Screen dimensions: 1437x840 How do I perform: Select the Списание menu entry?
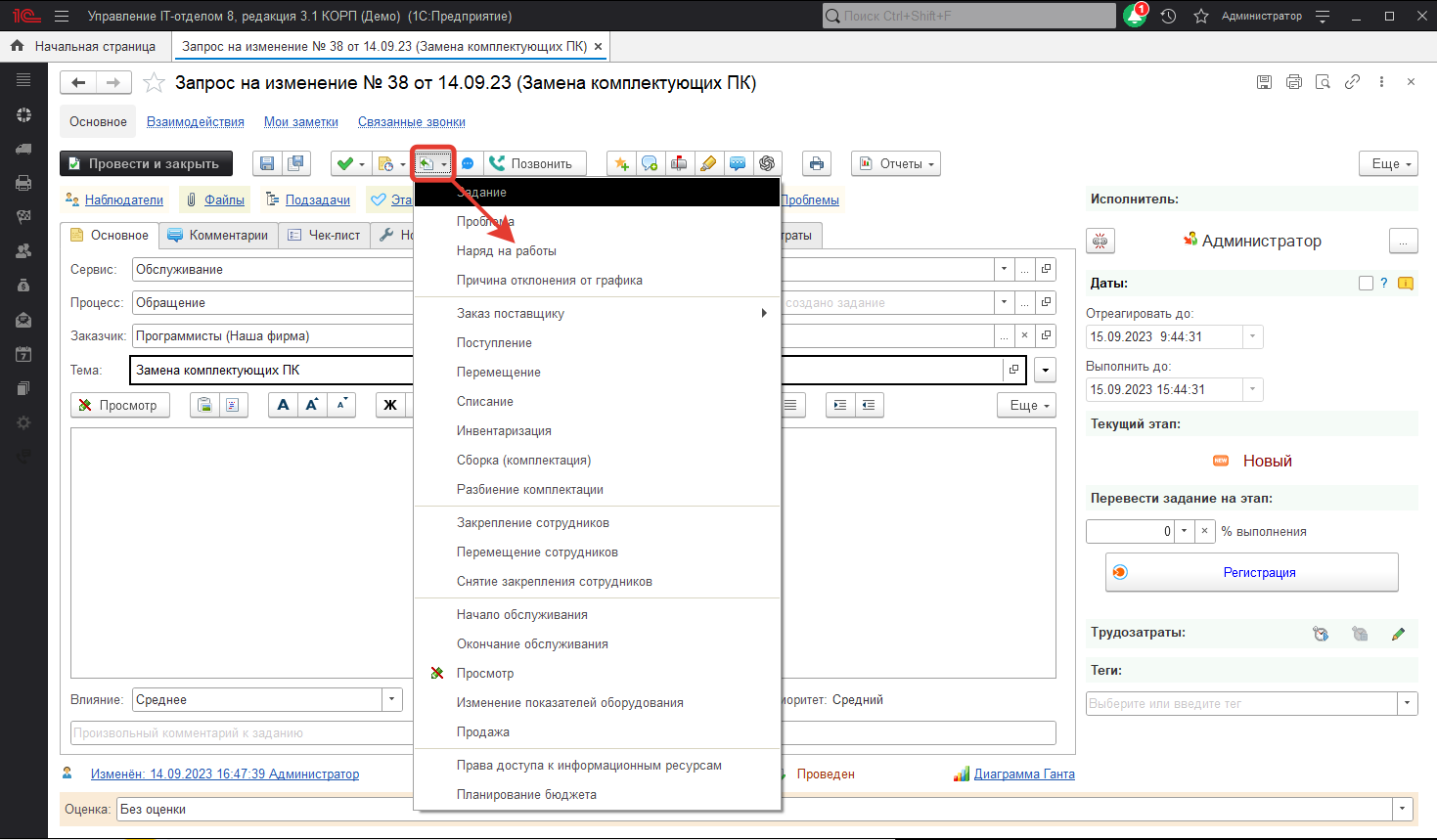pos(484,402)
